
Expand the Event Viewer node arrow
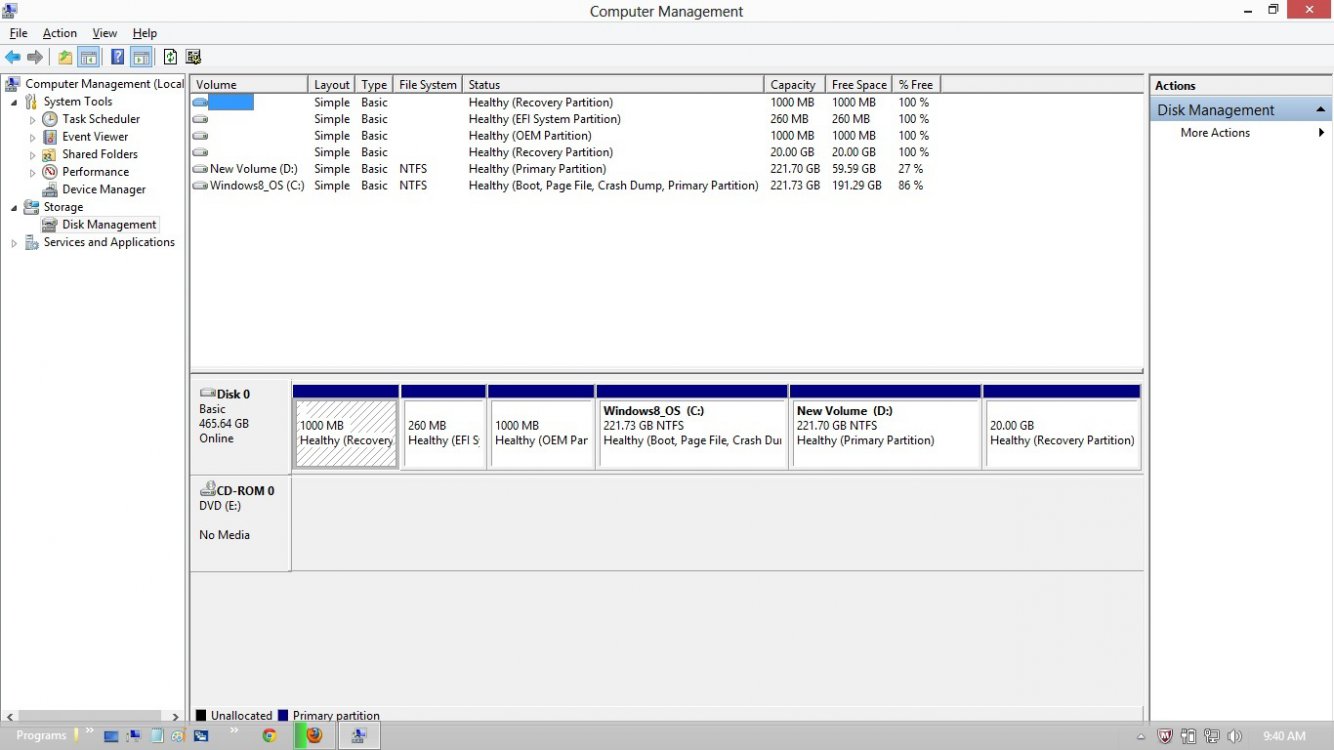[32, 137]
